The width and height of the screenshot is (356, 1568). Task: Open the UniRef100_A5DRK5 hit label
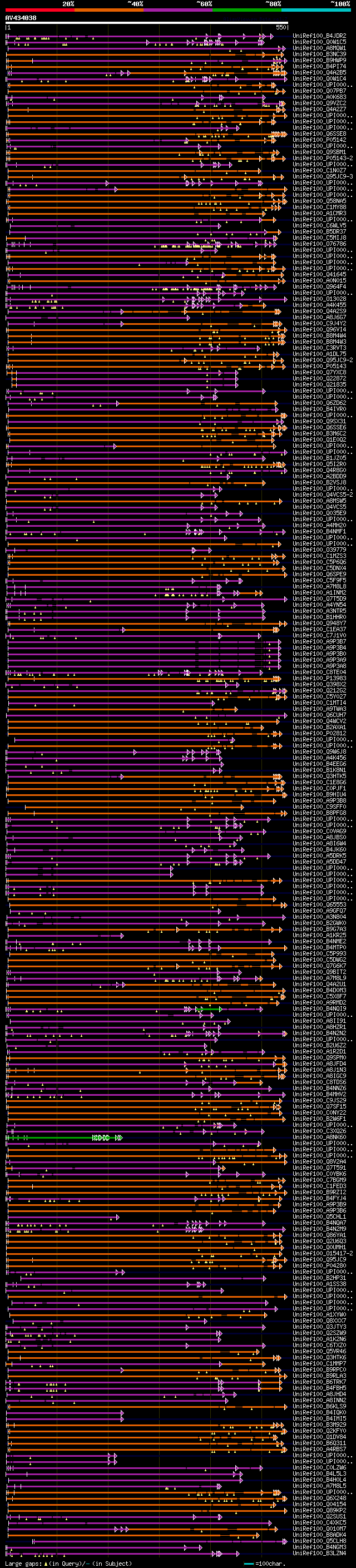tap(319, 855)
